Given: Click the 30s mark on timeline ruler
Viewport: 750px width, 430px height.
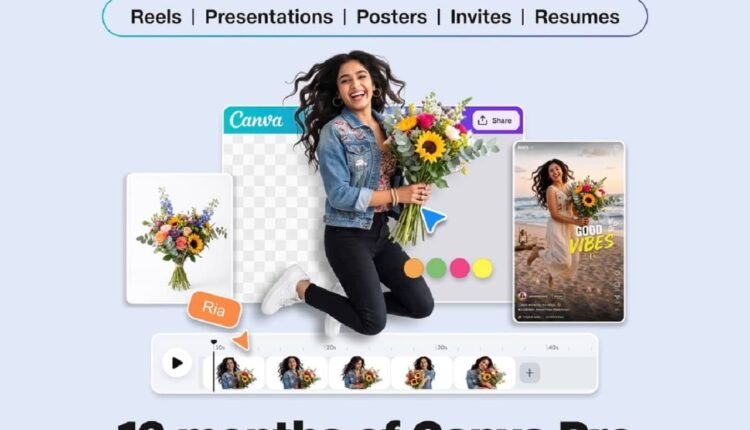Looking at the screenshot, I should click(441, 348).
